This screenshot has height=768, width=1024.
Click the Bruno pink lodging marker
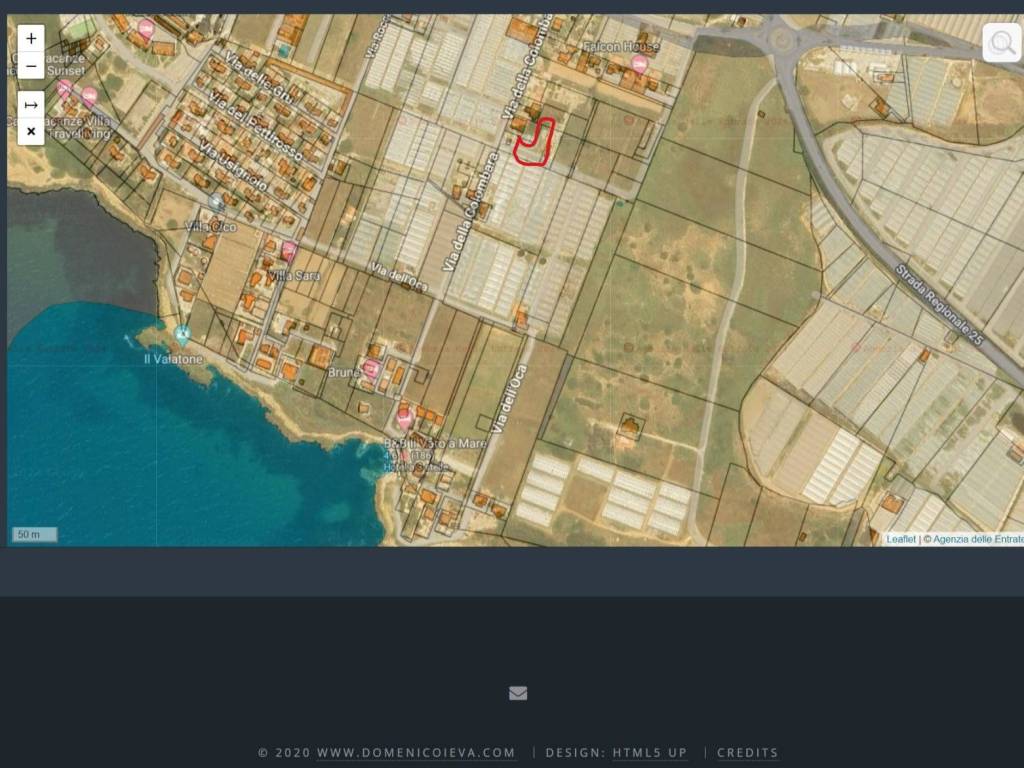371,369
